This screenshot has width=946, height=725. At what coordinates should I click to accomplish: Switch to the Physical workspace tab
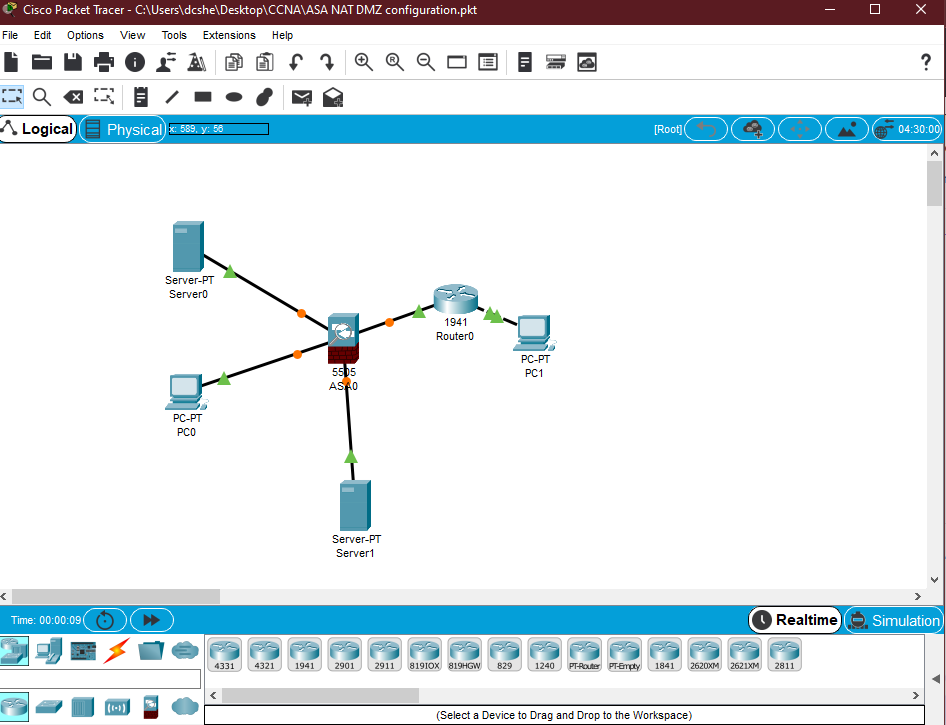(x=123, y=129)
